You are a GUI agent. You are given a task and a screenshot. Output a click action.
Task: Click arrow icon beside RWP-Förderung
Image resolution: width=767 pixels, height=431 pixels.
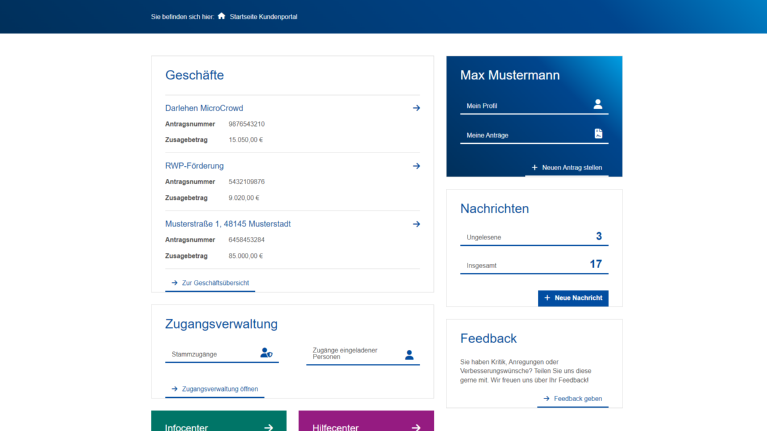(x=416, y=166)
